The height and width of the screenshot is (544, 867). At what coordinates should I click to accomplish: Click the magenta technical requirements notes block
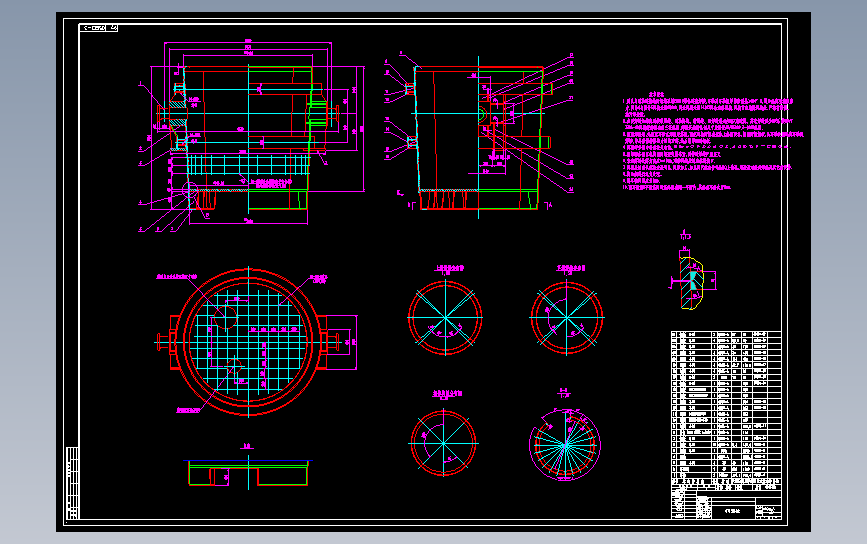tap(712, 142)
